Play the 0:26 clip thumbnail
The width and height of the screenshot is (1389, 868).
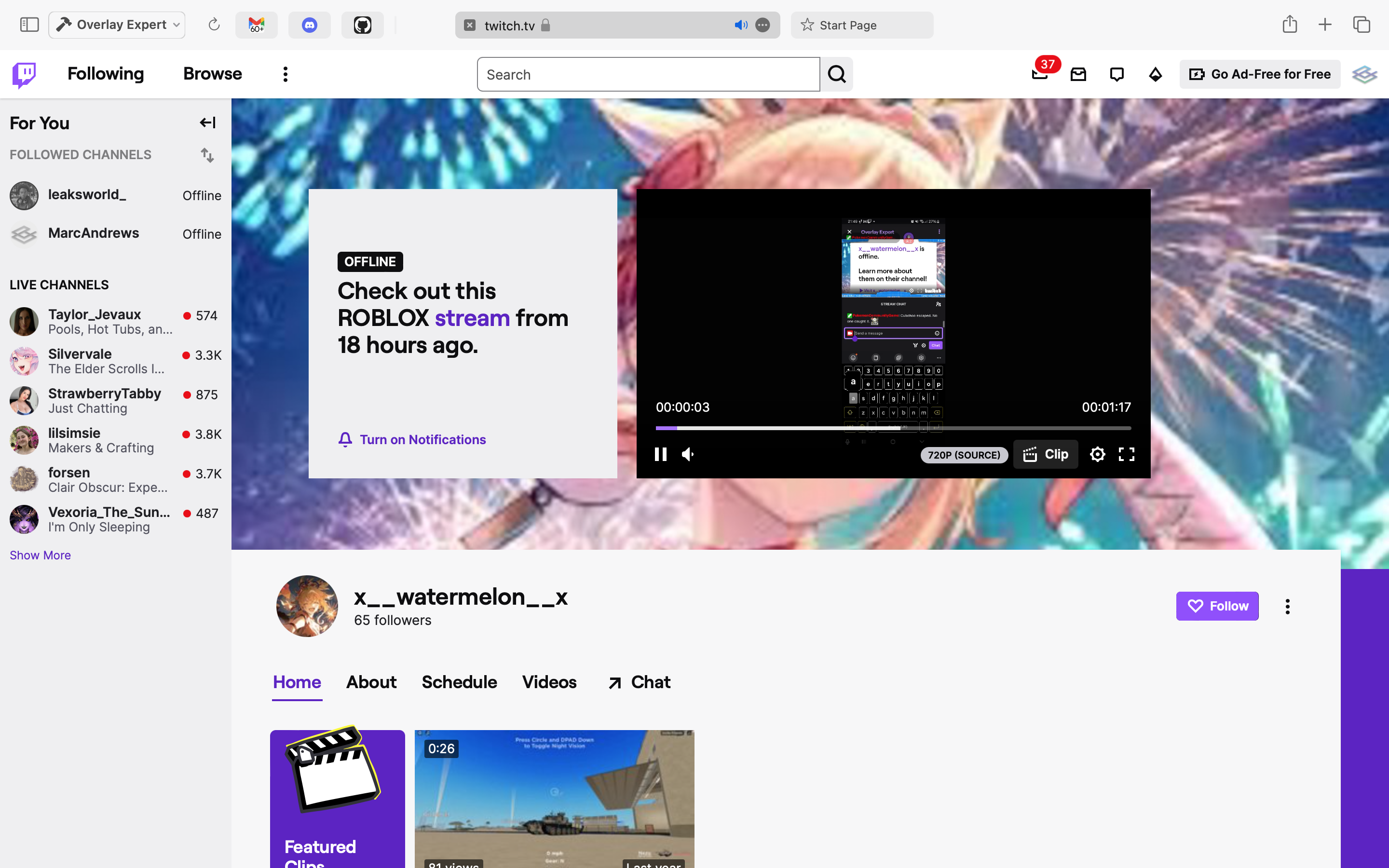(x=555, y=799)
